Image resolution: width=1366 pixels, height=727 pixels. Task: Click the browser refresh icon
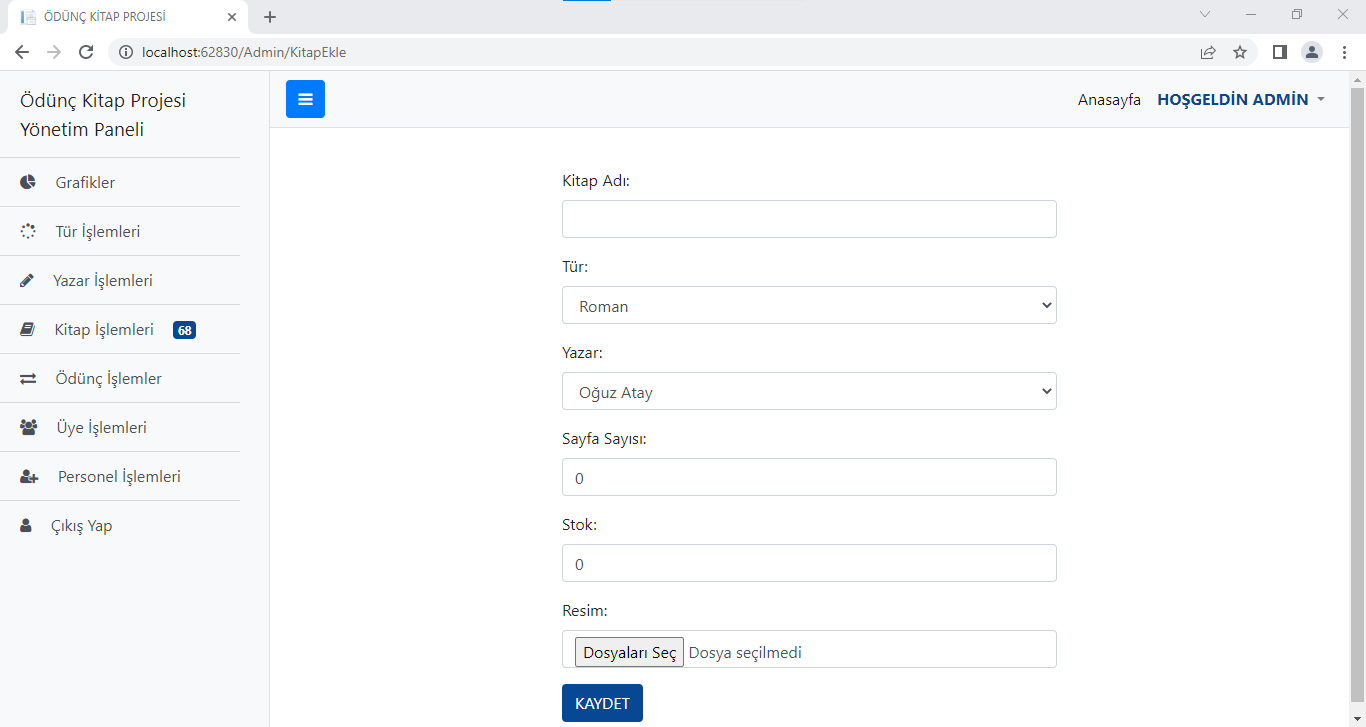86,51
